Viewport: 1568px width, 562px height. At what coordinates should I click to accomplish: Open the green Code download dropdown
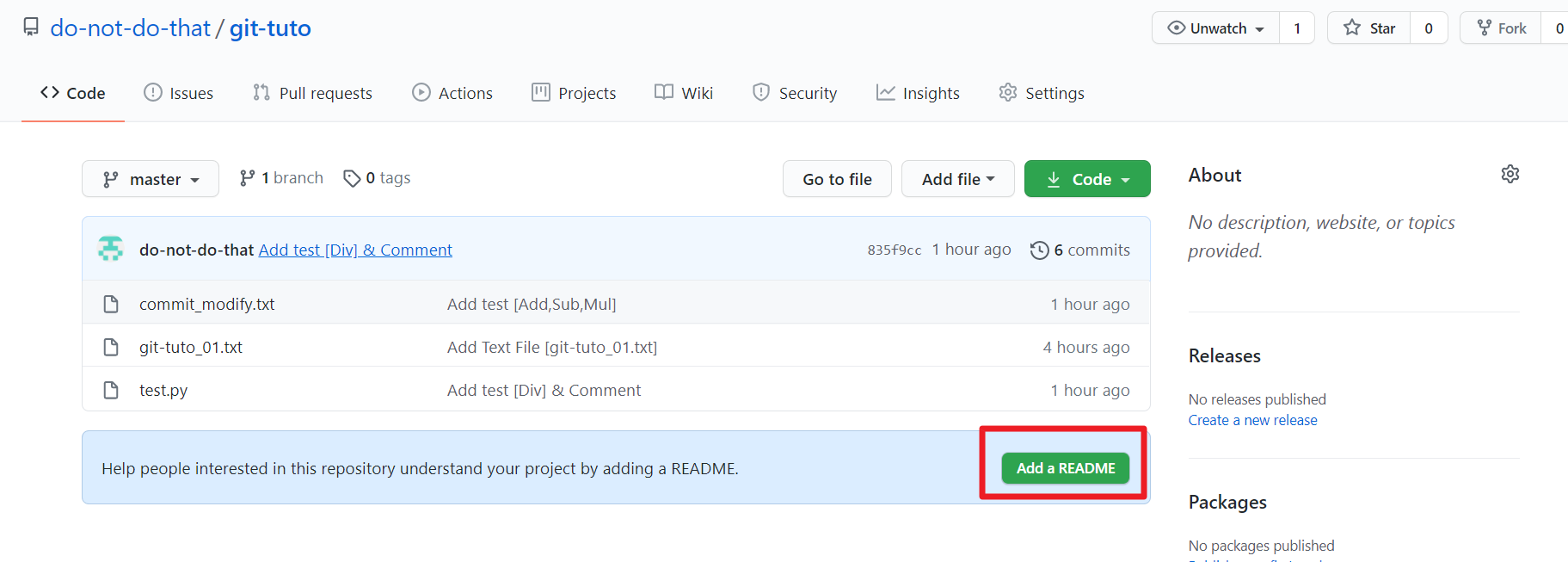1087,179
